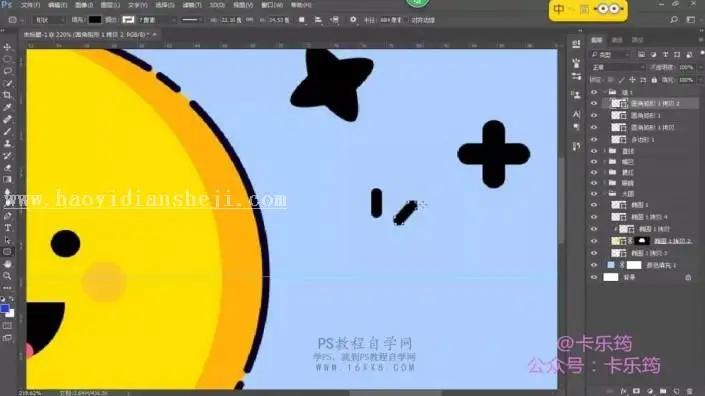
Task: Expand the 腮红 group arrow
Action: pyautogui.click(x=605, y=173)
